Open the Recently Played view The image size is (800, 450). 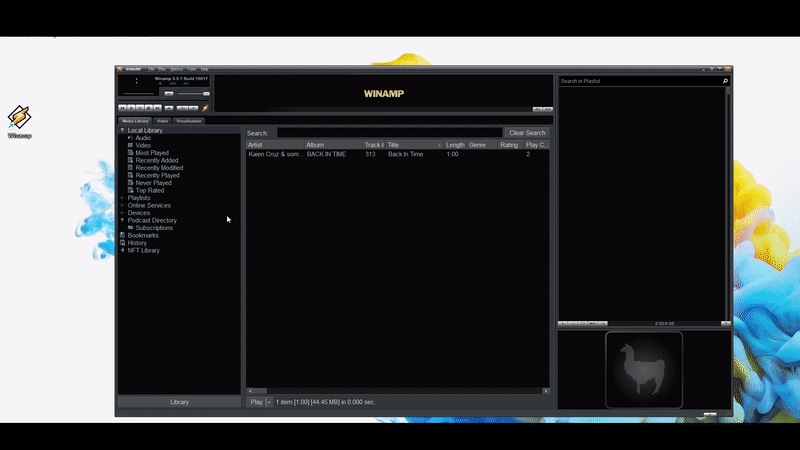coord(157,176)
